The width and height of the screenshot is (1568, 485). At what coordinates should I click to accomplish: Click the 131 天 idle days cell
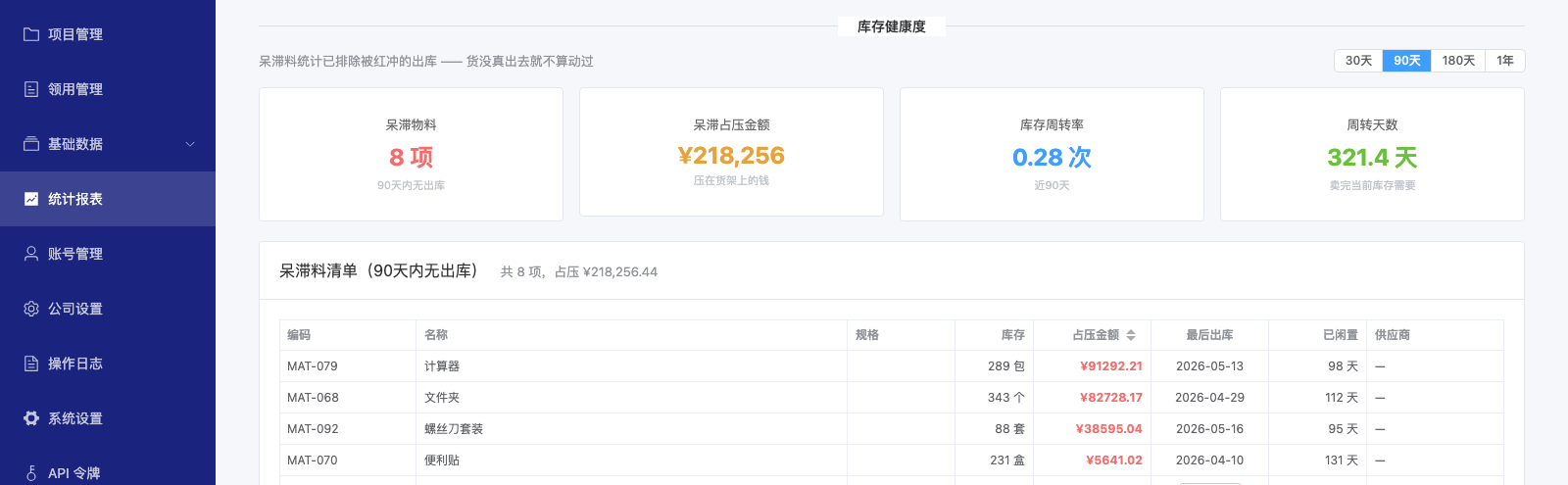(x=1318, y=461)
